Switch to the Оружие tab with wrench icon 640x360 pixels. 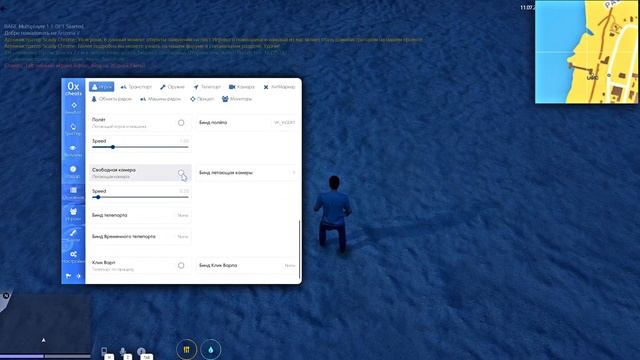pos(172,87)
